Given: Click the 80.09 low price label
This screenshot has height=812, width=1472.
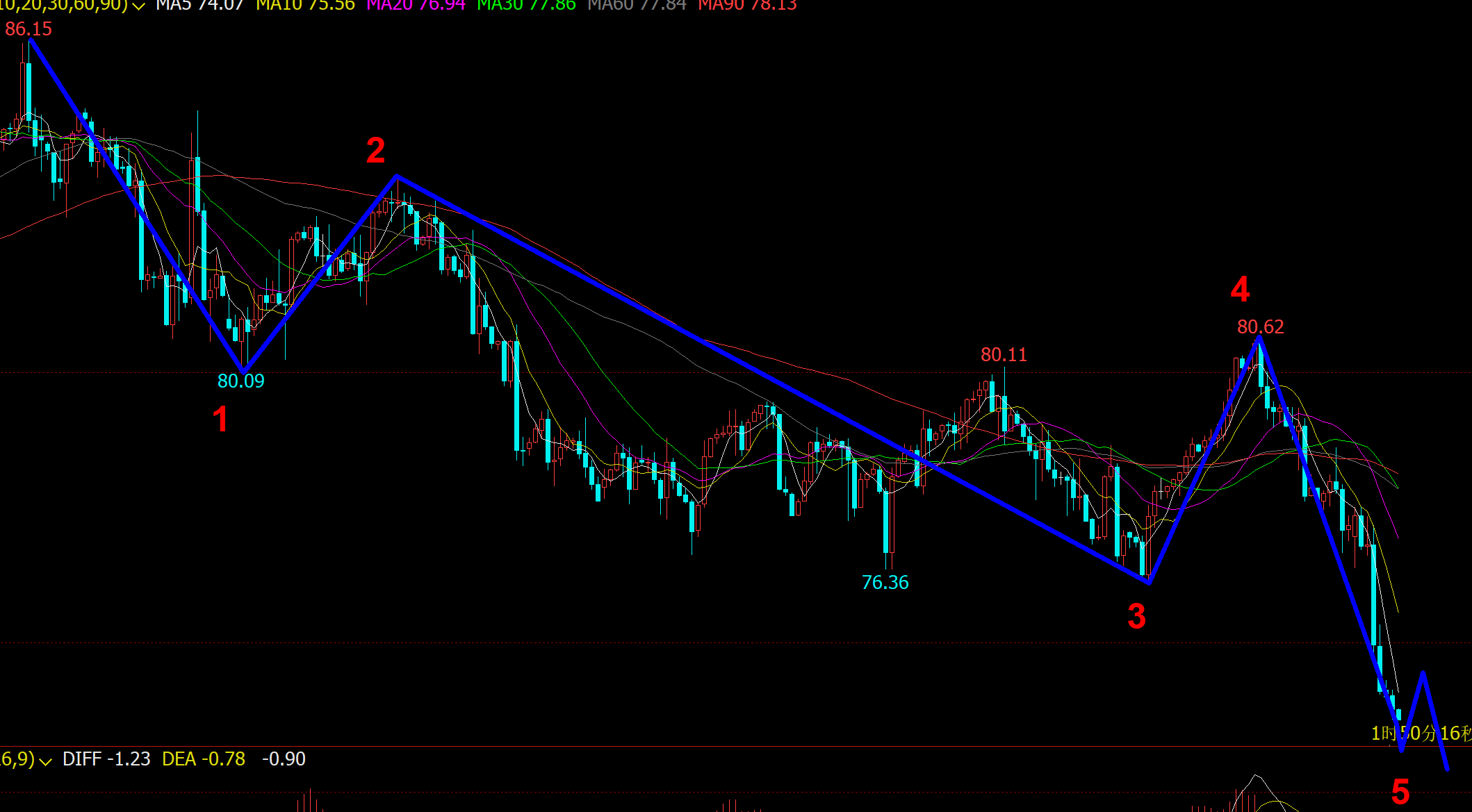Looking at the screenshot, I should click(241, 381).
